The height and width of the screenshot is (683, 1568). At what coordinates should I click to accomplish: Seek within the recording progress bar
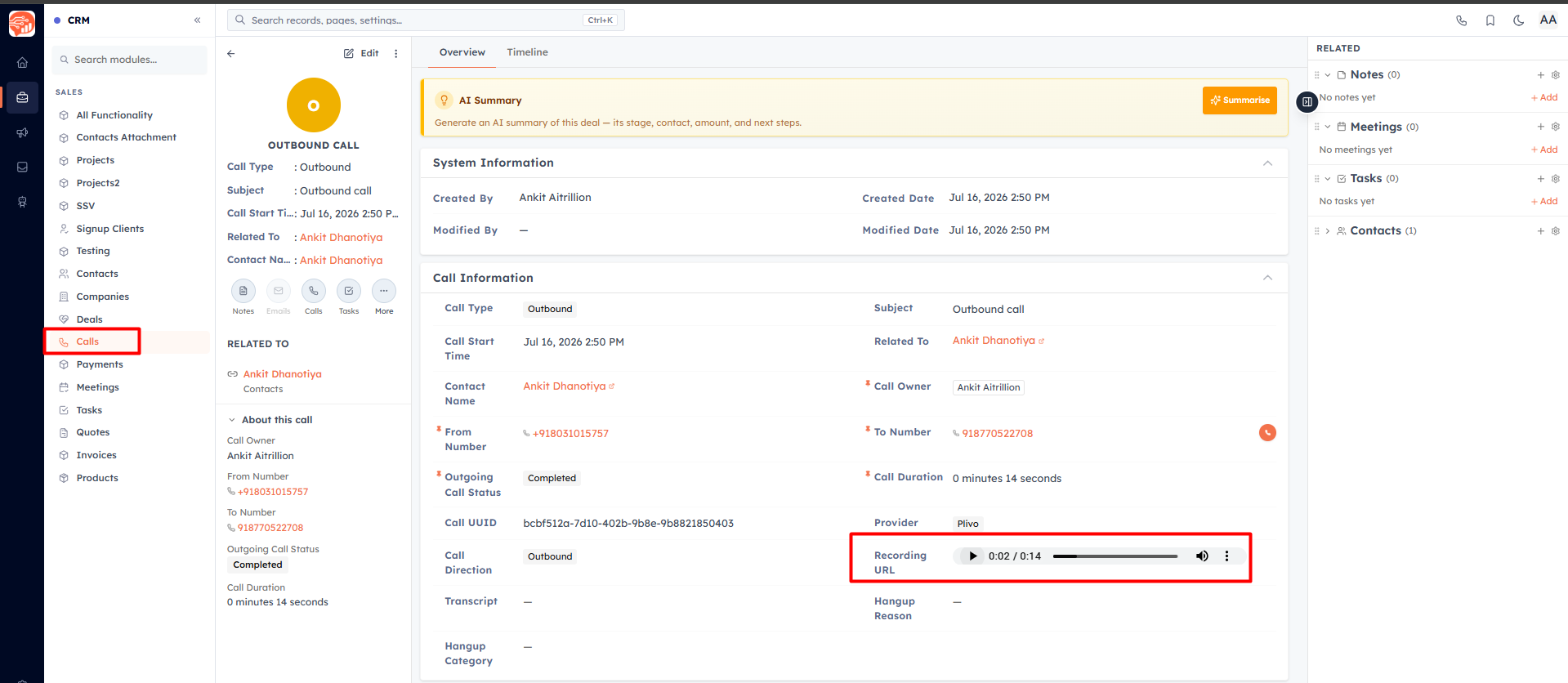click(1115, 556)
